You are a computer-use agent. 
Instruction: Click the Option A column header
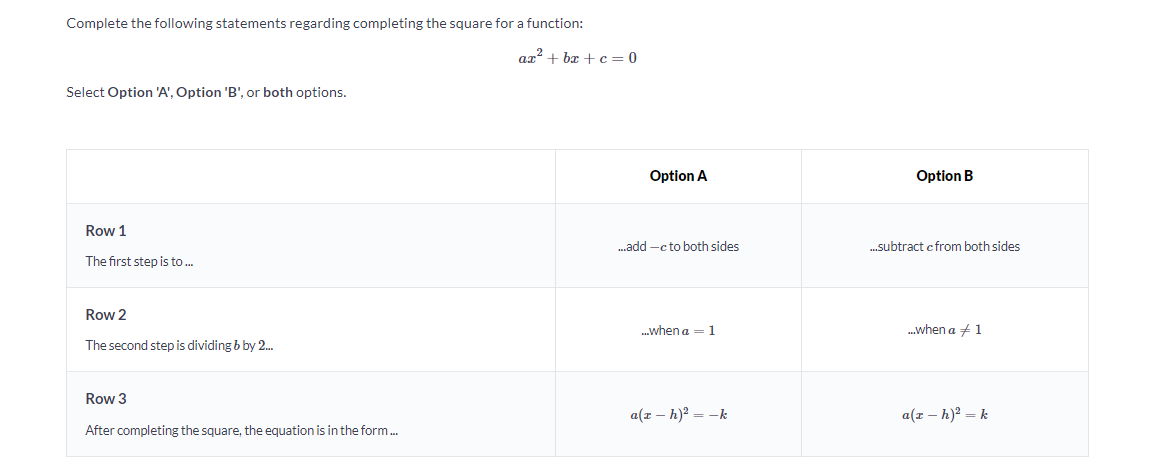(678, 176)
